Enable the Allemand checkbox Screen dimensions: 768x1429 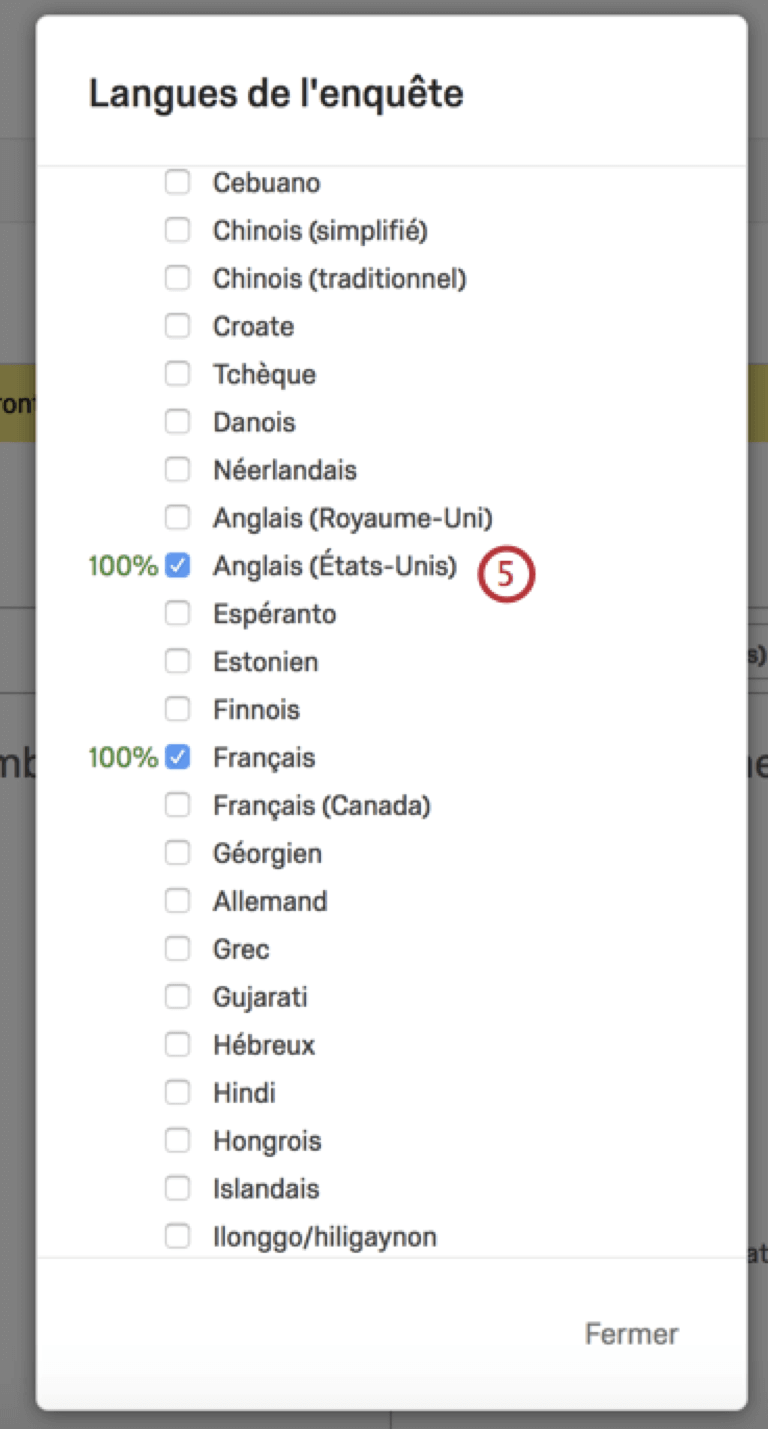(177, 901)
